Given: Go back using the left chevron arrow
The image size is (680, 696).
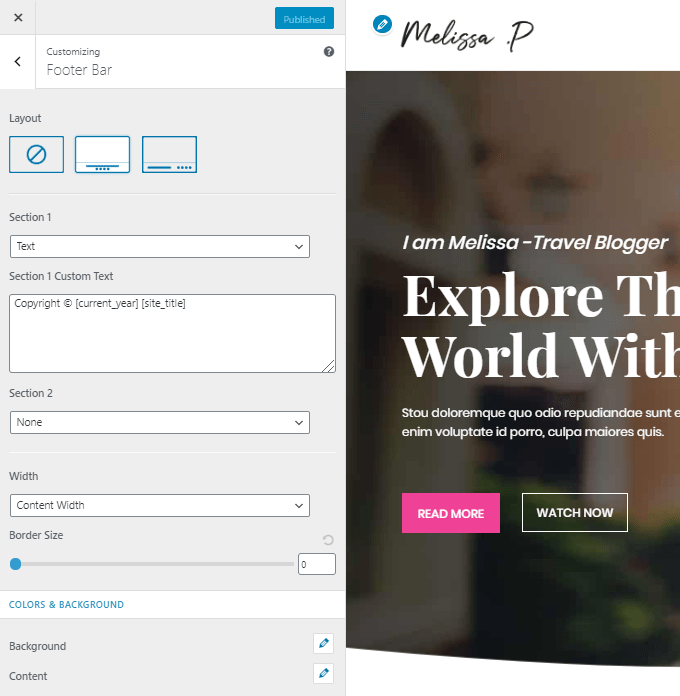Looking at the screenshot, I should pyautogui.click(x=18, y=61).
